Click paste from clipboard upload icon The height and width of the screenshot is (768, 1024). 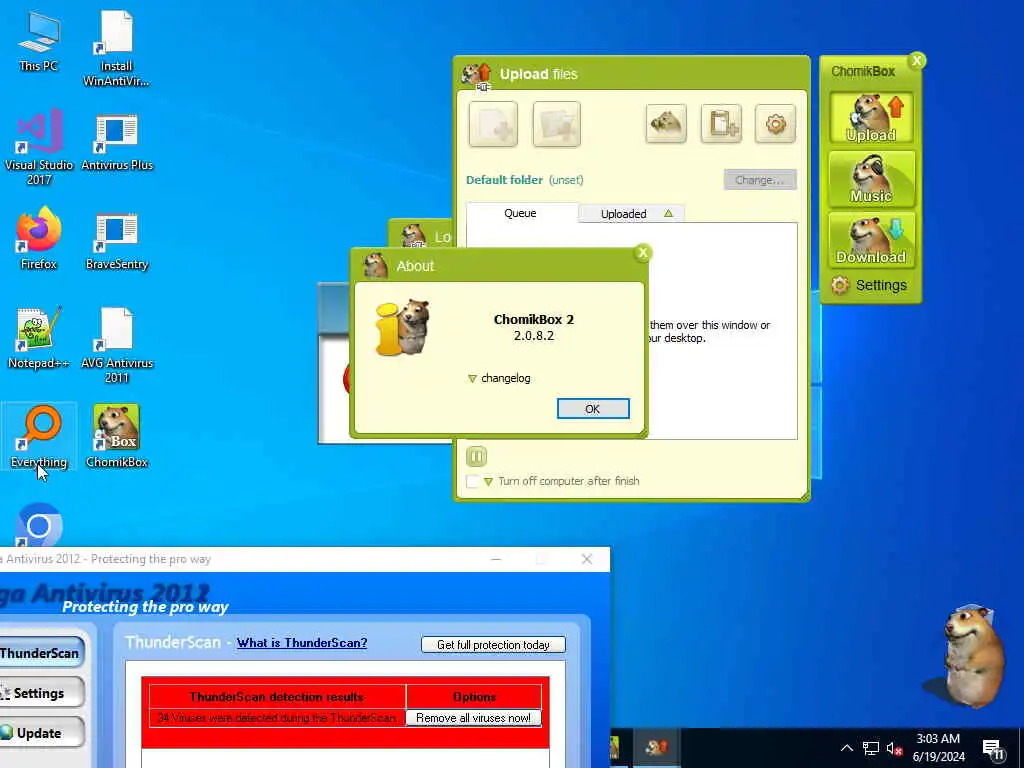tap(721, 123)
